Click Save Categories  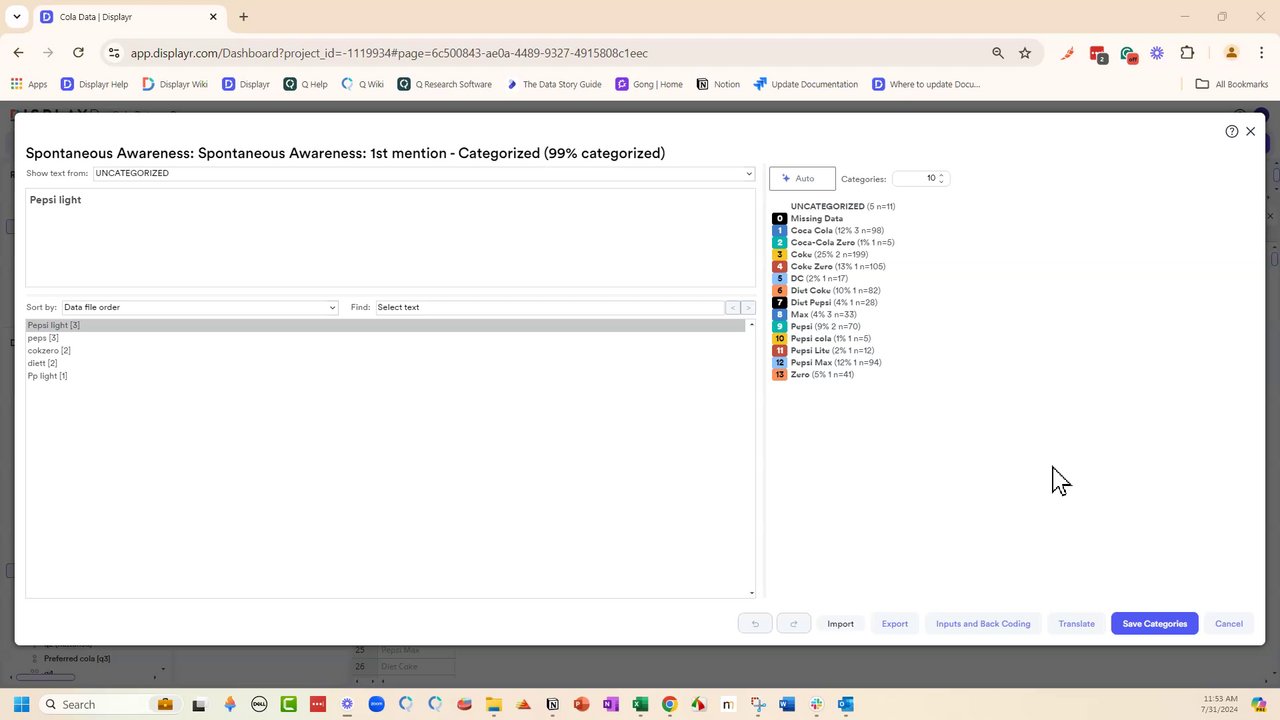(1154, 624)
